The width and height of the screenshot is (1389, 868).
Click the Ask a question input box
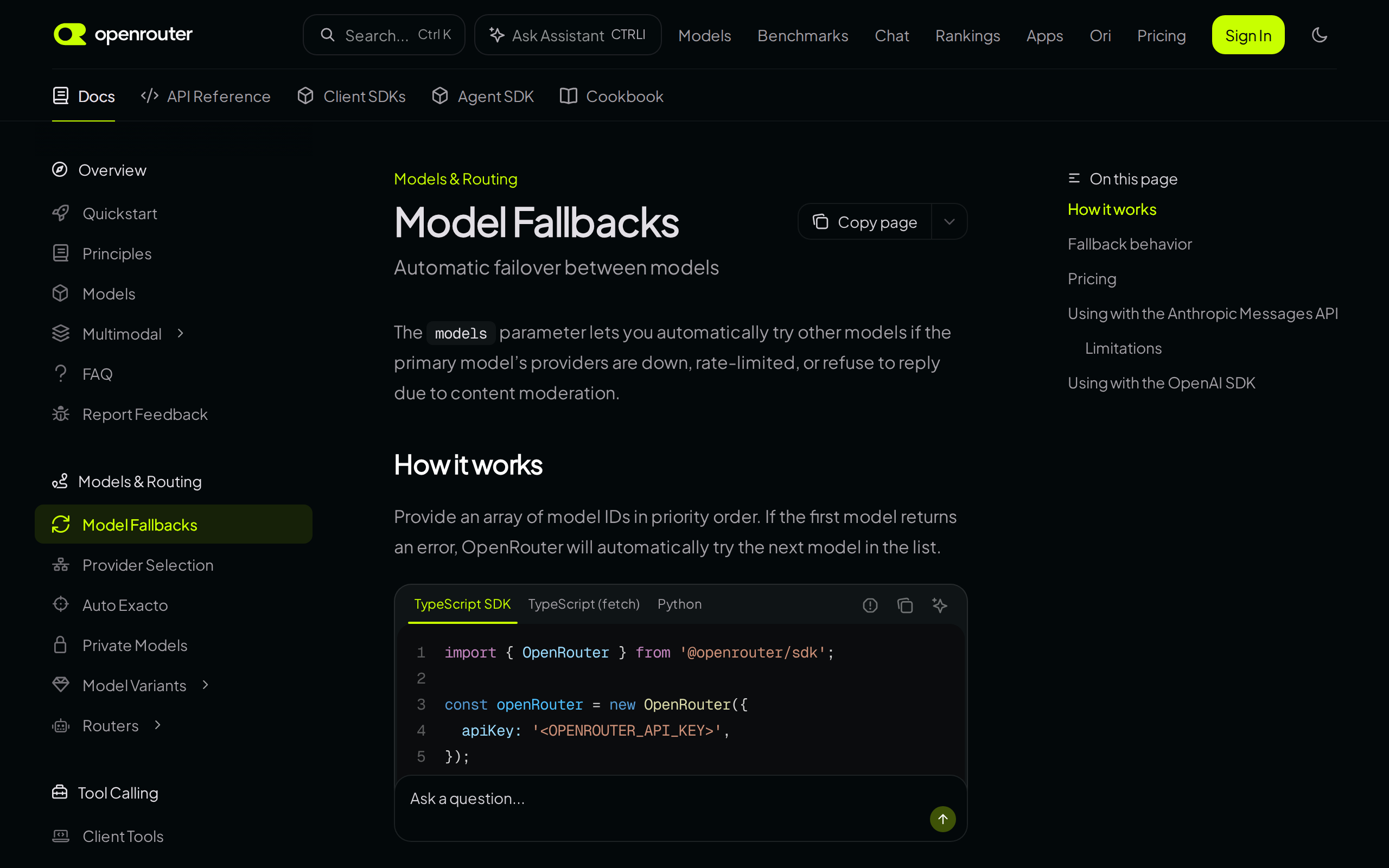click(x=681, y=808)
